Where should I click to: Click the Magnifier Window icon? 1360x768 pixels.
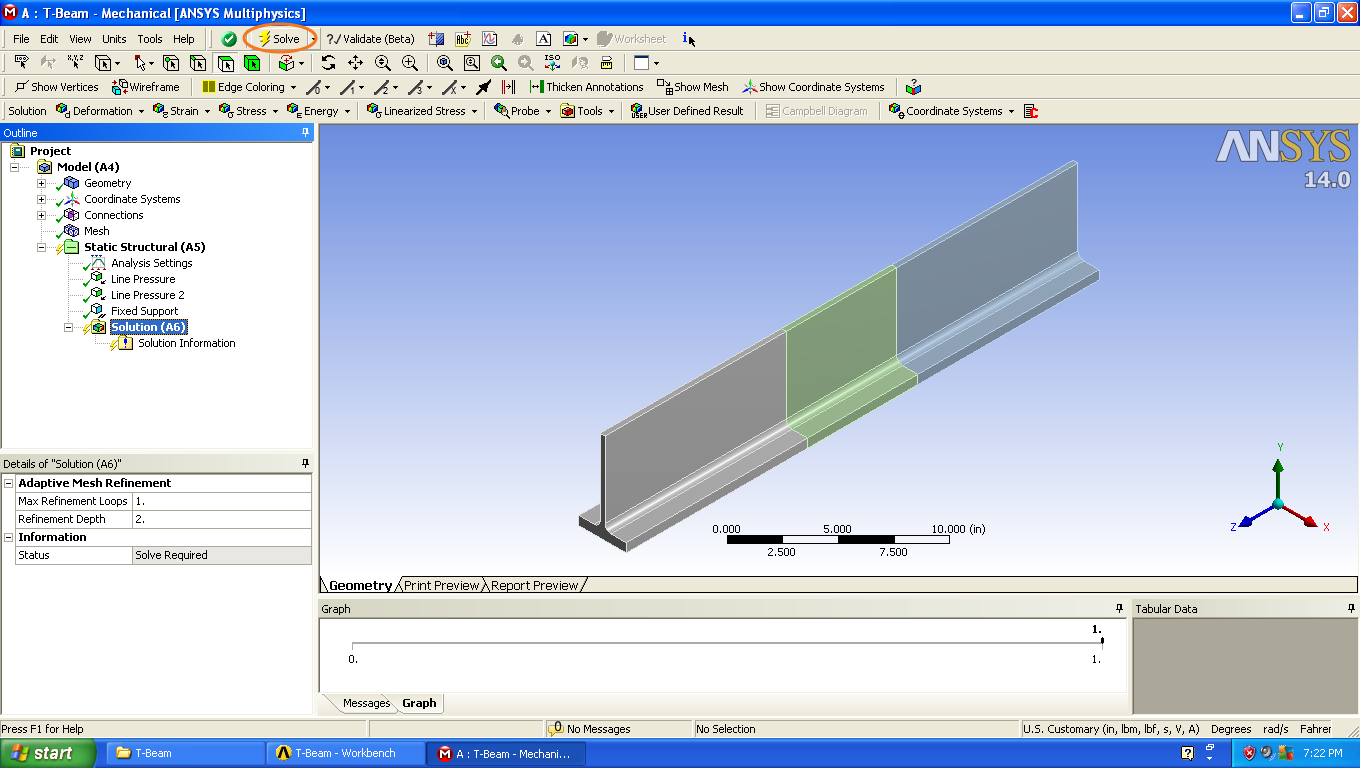[472, 63]
